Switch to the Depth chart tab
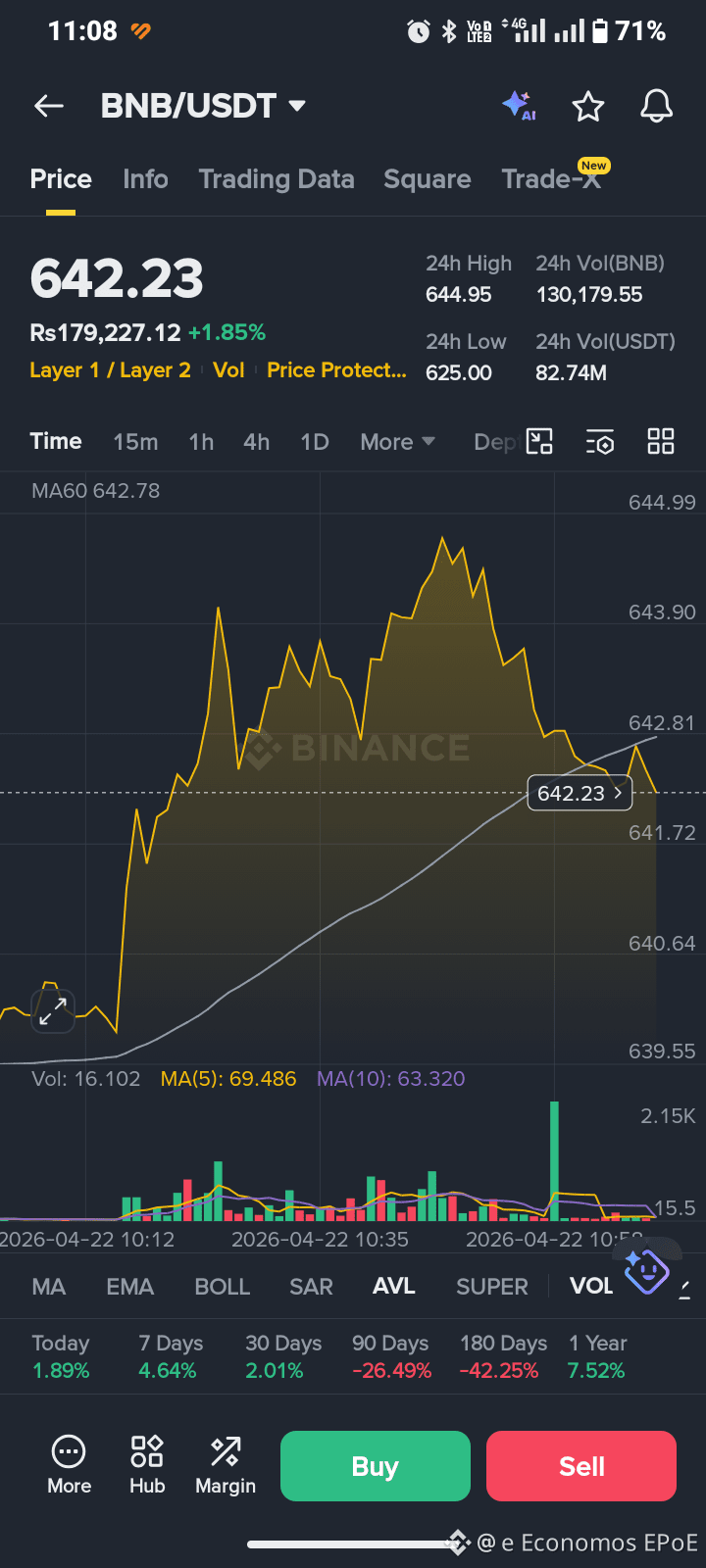This screenshot has width=706, height=1568. pos(496,442)
